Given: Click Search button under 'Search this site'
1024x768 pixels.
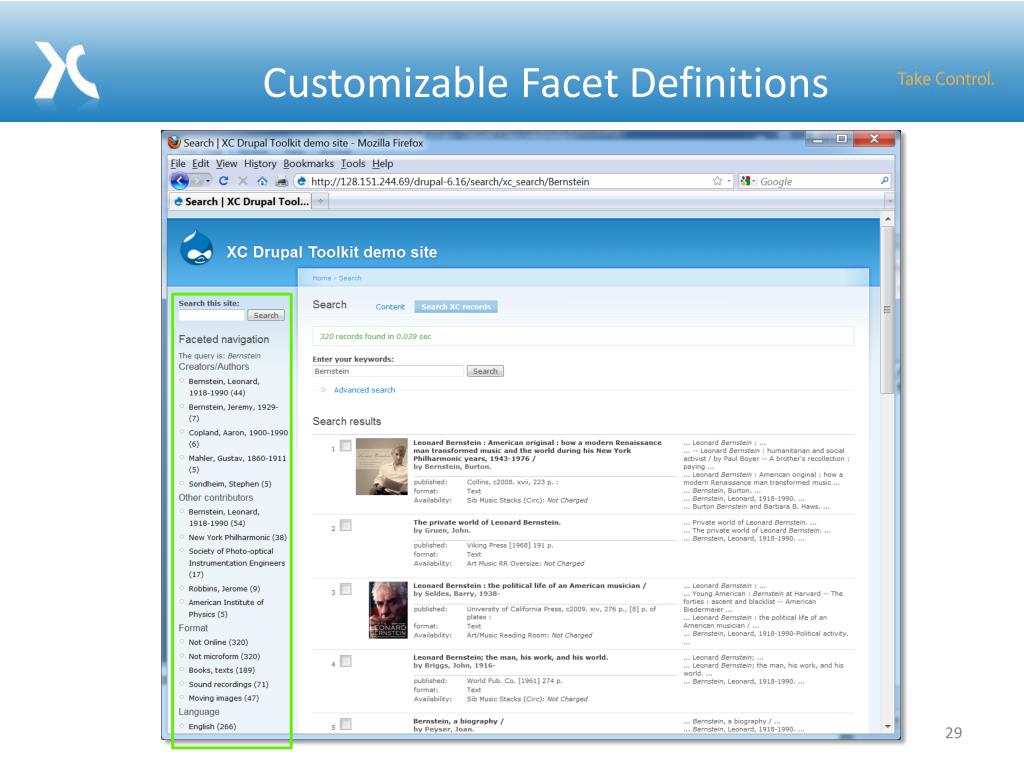Looking at the screenshot, I should tap(266, 315).
